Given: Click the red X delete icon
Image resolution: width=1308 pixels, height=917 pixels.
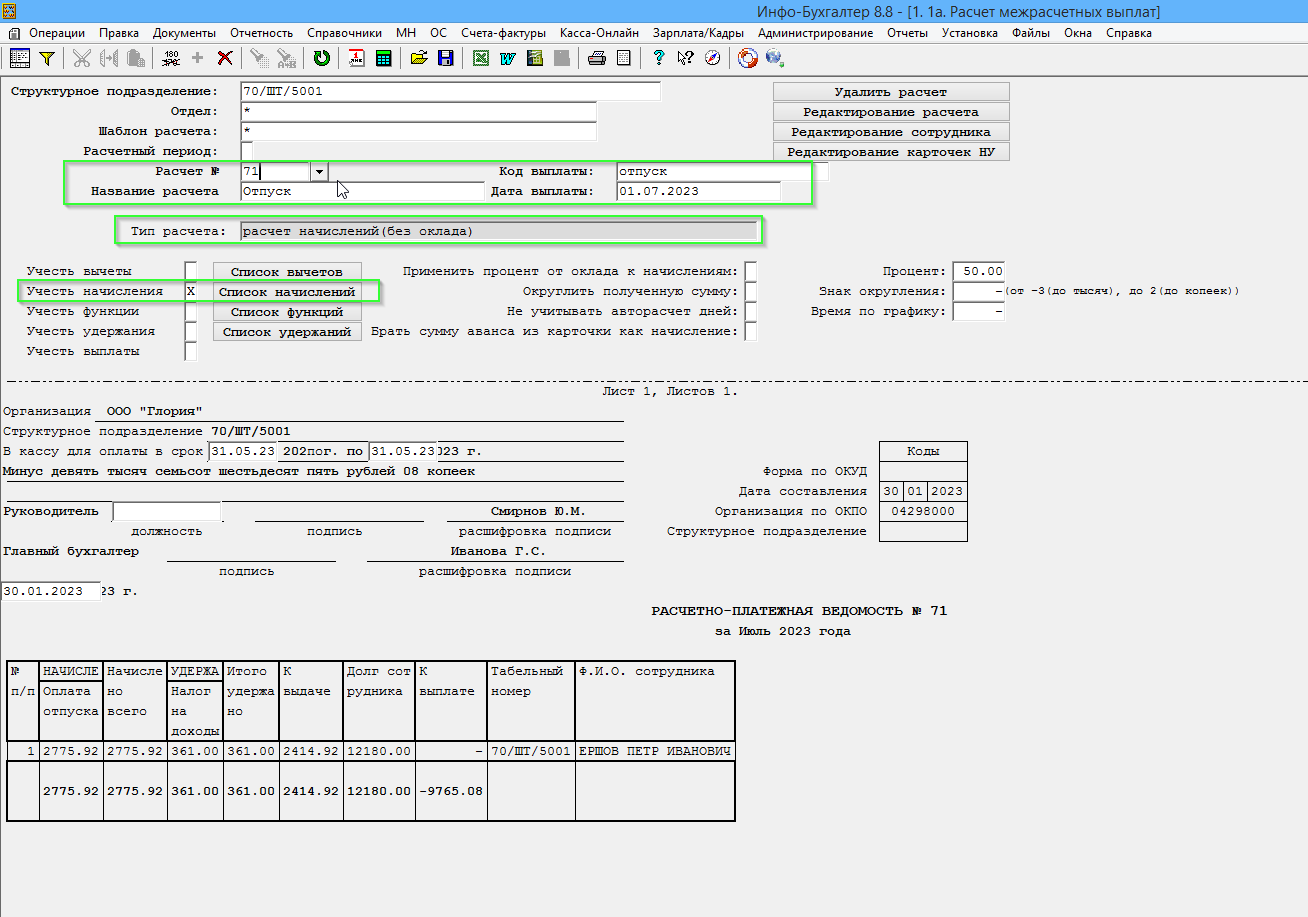Looking at the screenshot, I should point(225,58).
